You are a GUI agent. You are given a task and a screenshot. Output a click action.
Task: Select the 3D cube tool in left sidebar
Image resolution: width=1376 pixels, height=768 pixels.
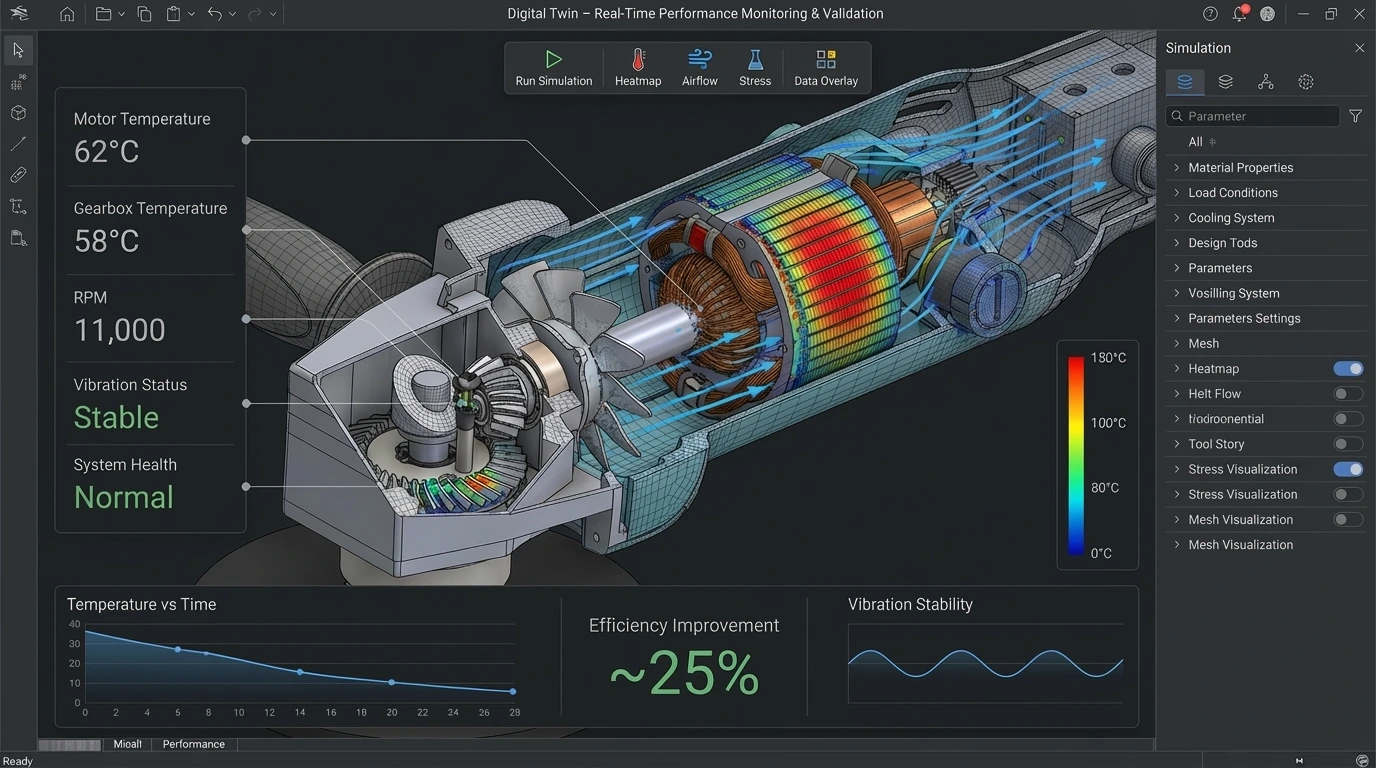(x=18, y=113)
